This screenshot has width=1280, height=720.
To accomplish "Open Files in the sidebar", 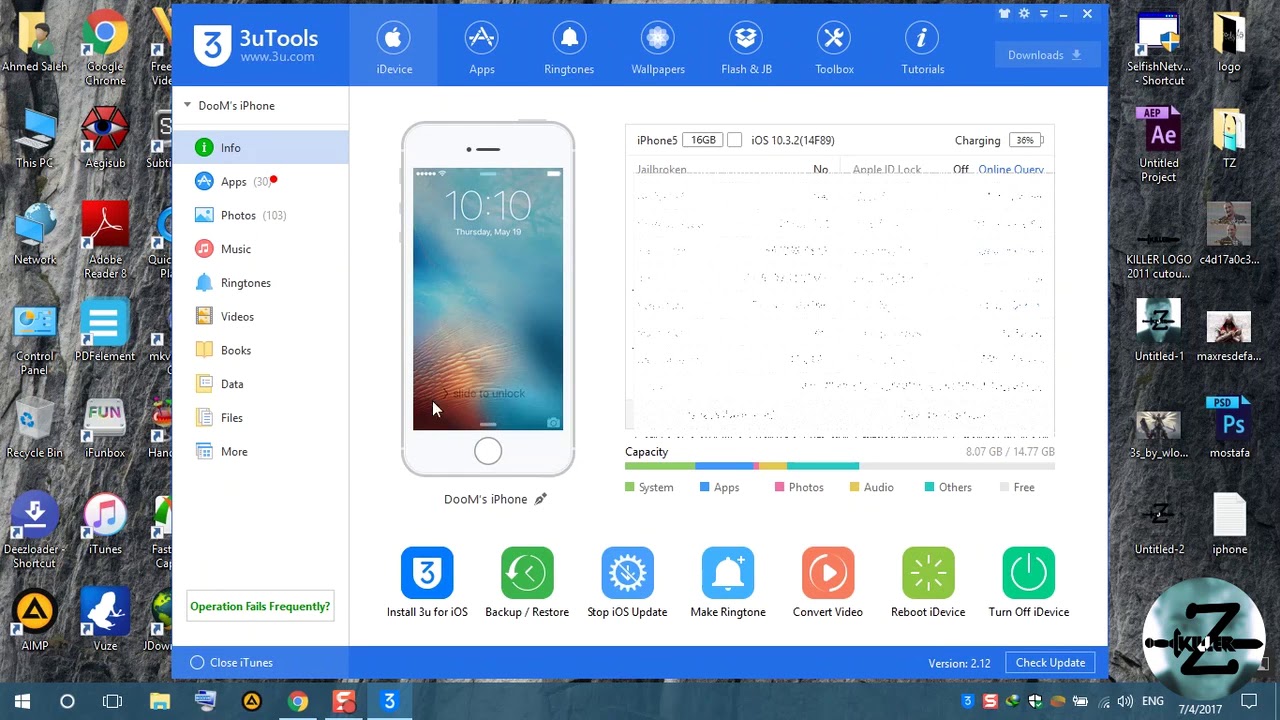I will coord(260,418).
